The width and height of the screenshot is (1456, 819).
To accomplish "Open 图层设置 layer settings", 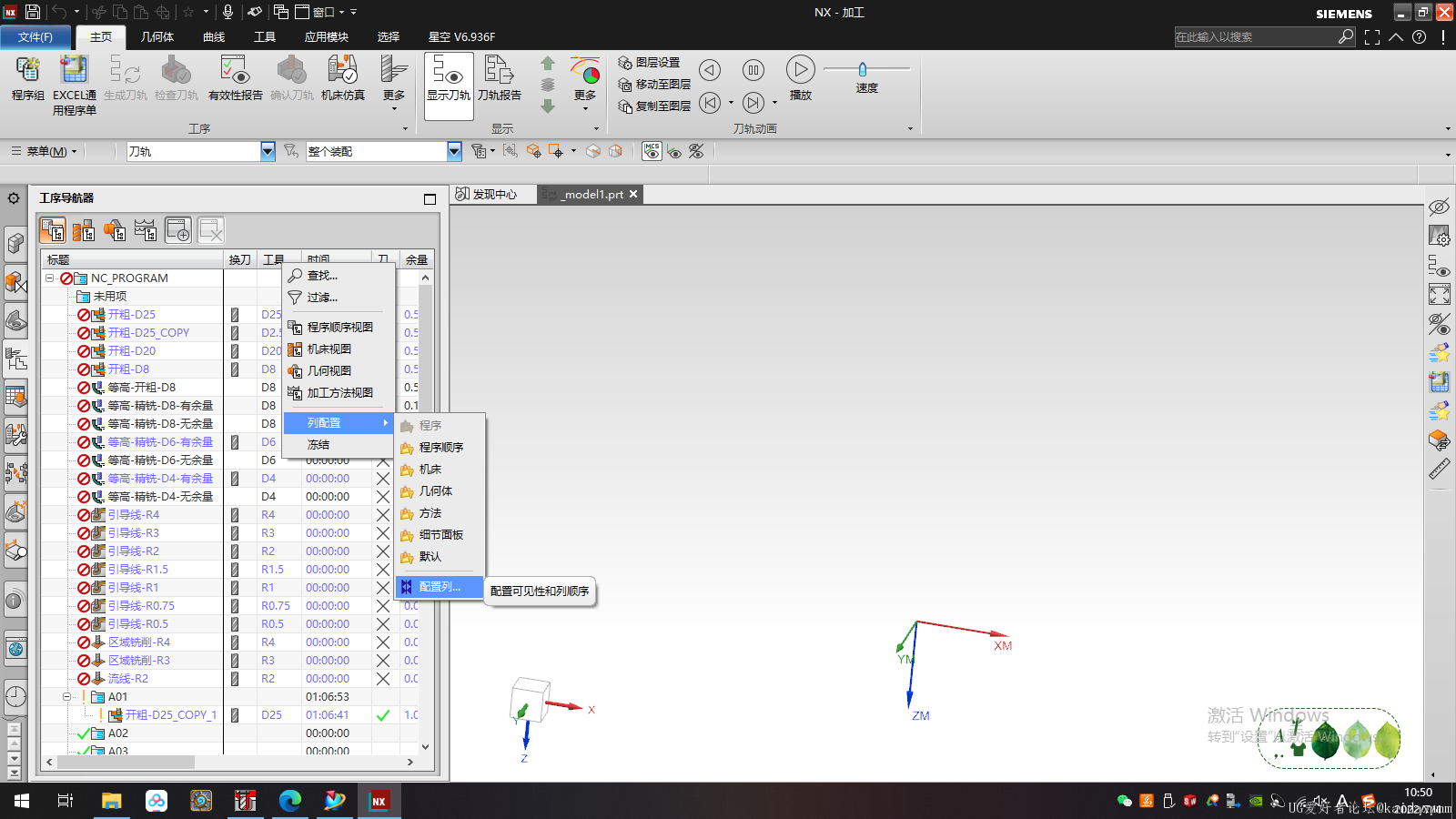I will pos(649,63).
